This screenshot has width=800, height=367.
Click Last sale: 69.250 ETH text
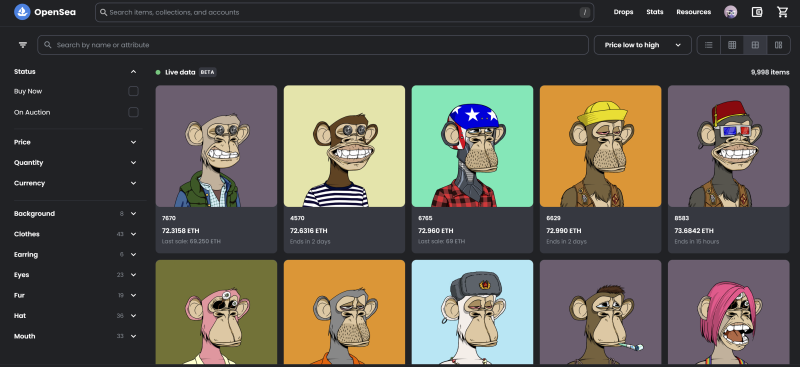tap(191, 241)
